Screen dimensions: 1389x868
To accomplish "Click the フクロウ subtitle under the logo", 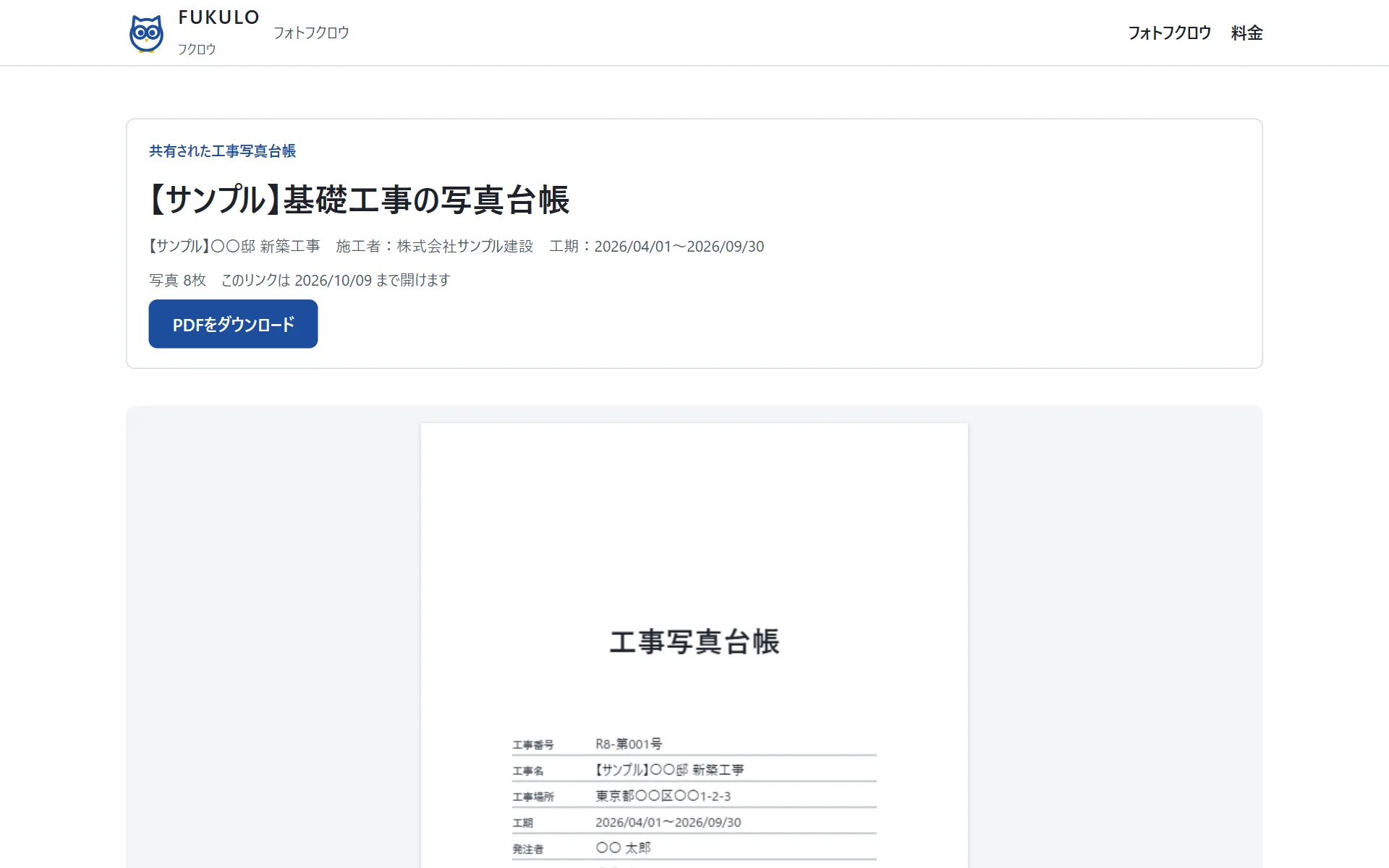I will pos(197,49).
